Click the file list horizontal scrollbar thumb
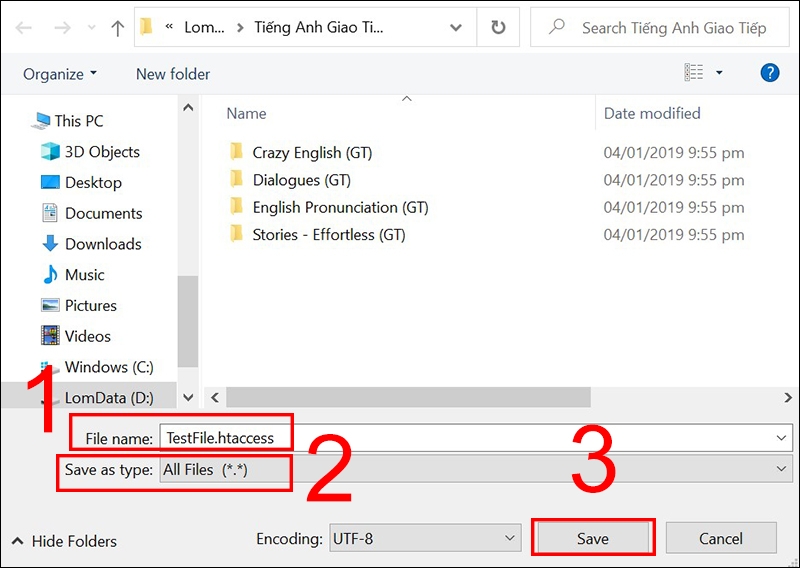 408,397
